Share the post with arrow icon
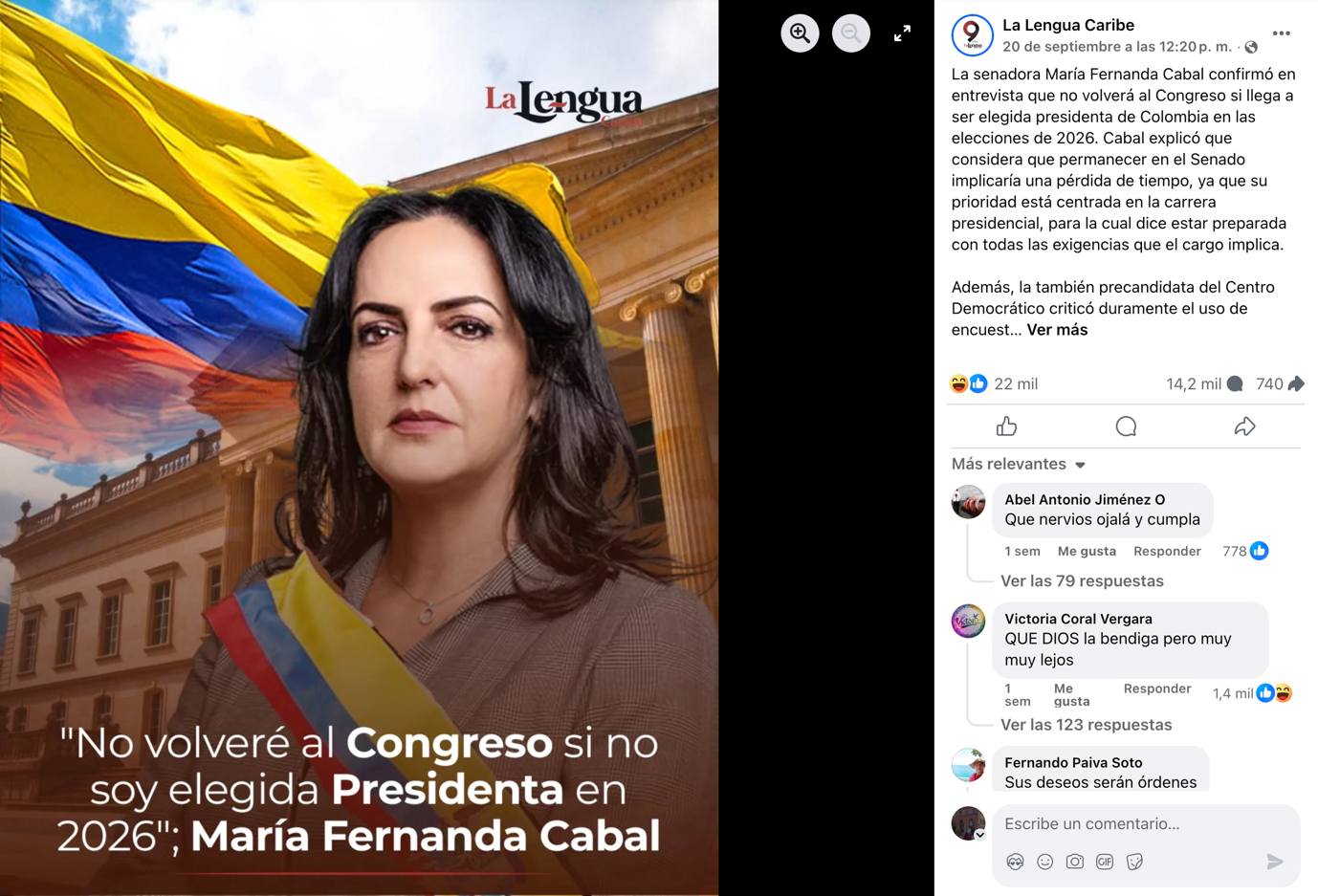 click(x=1244, y=426)
